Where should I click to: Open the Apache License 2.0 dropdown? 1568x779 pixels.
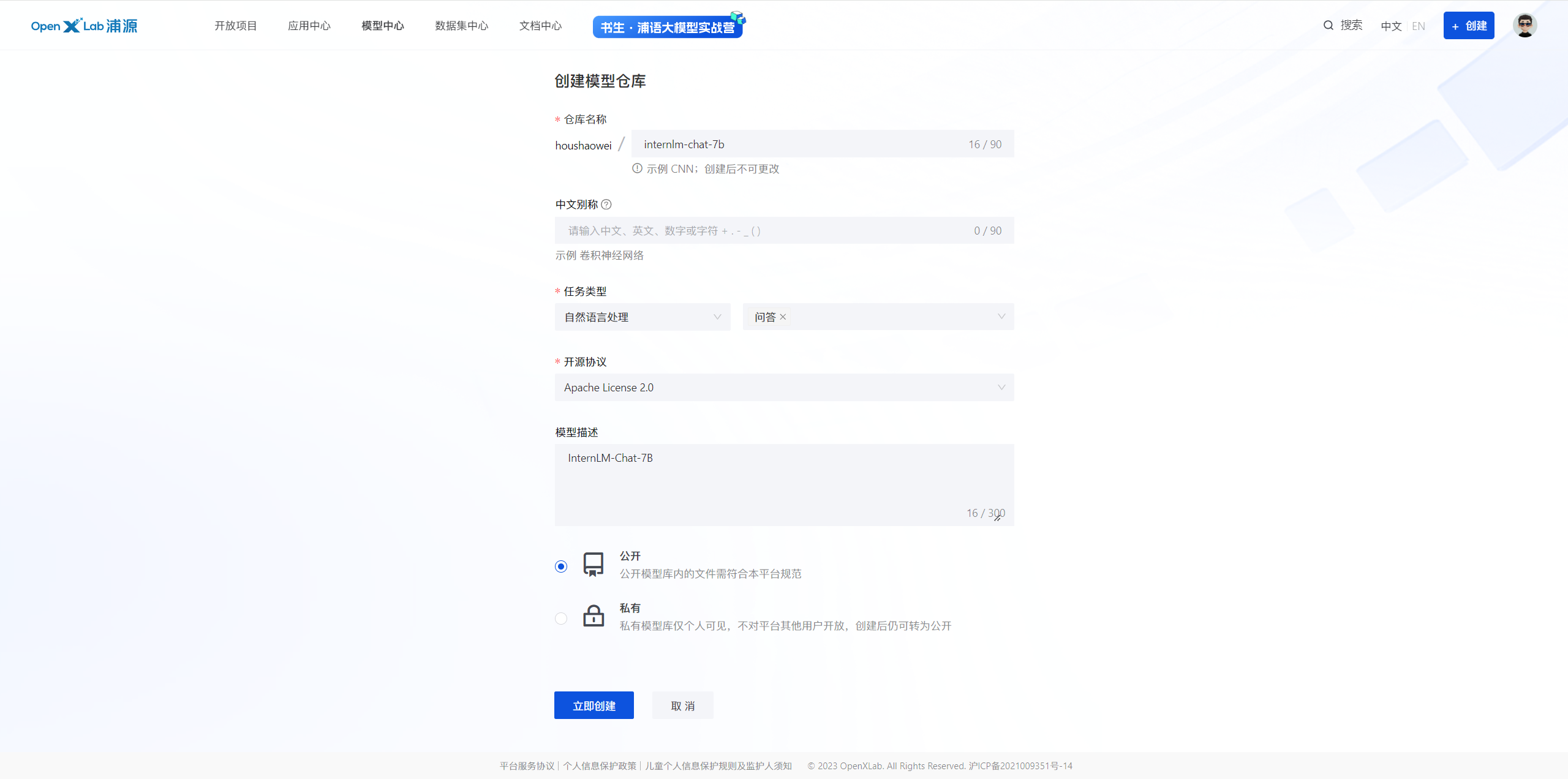pyautogui.click(x=784, y=387)
